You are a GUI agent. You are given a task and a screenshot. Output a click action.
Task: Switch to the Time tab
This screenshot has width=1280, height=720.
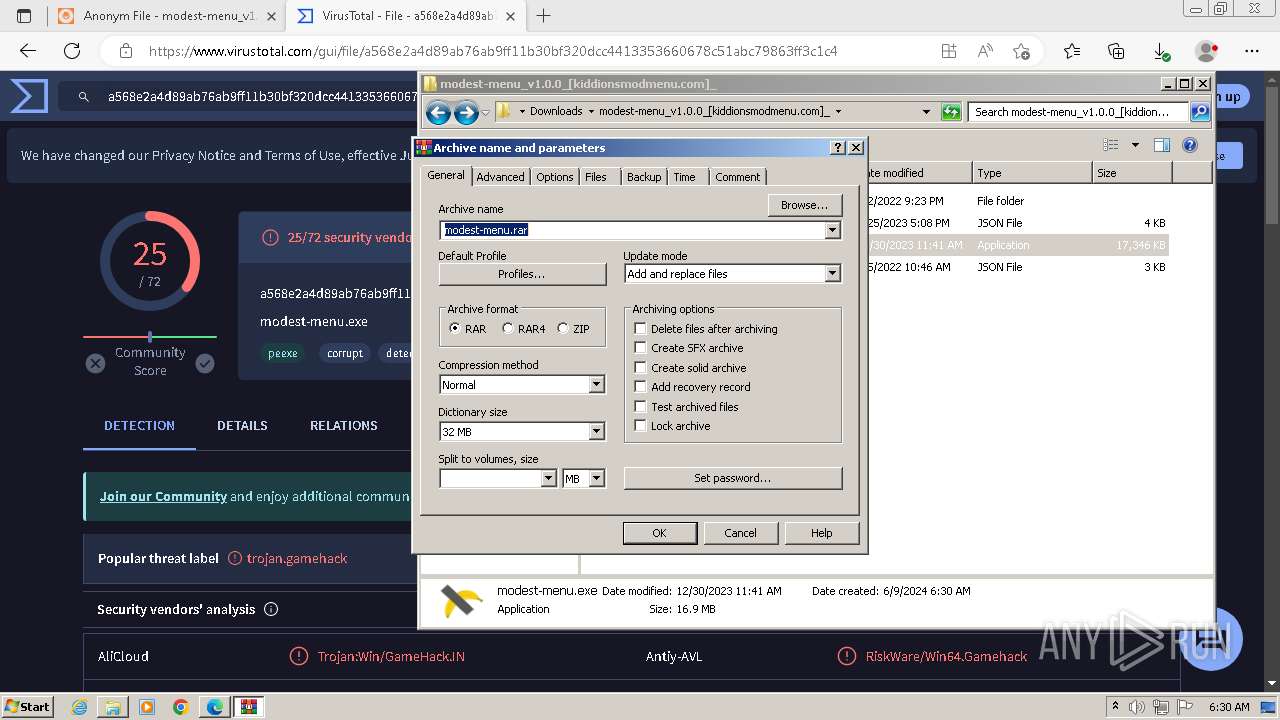pos(685,177)
